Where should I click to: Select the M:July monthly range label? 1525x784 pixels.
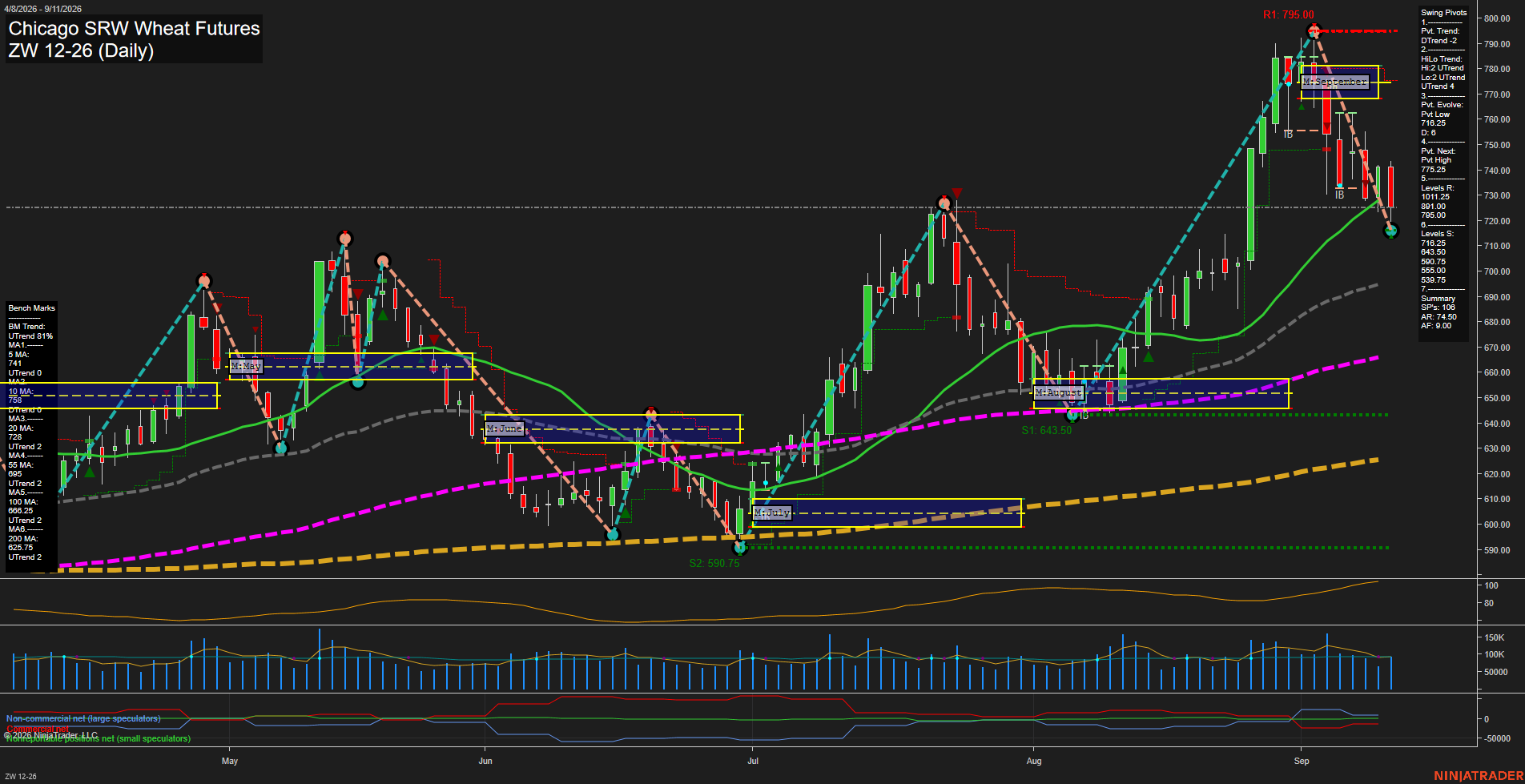tap(772, 513)
